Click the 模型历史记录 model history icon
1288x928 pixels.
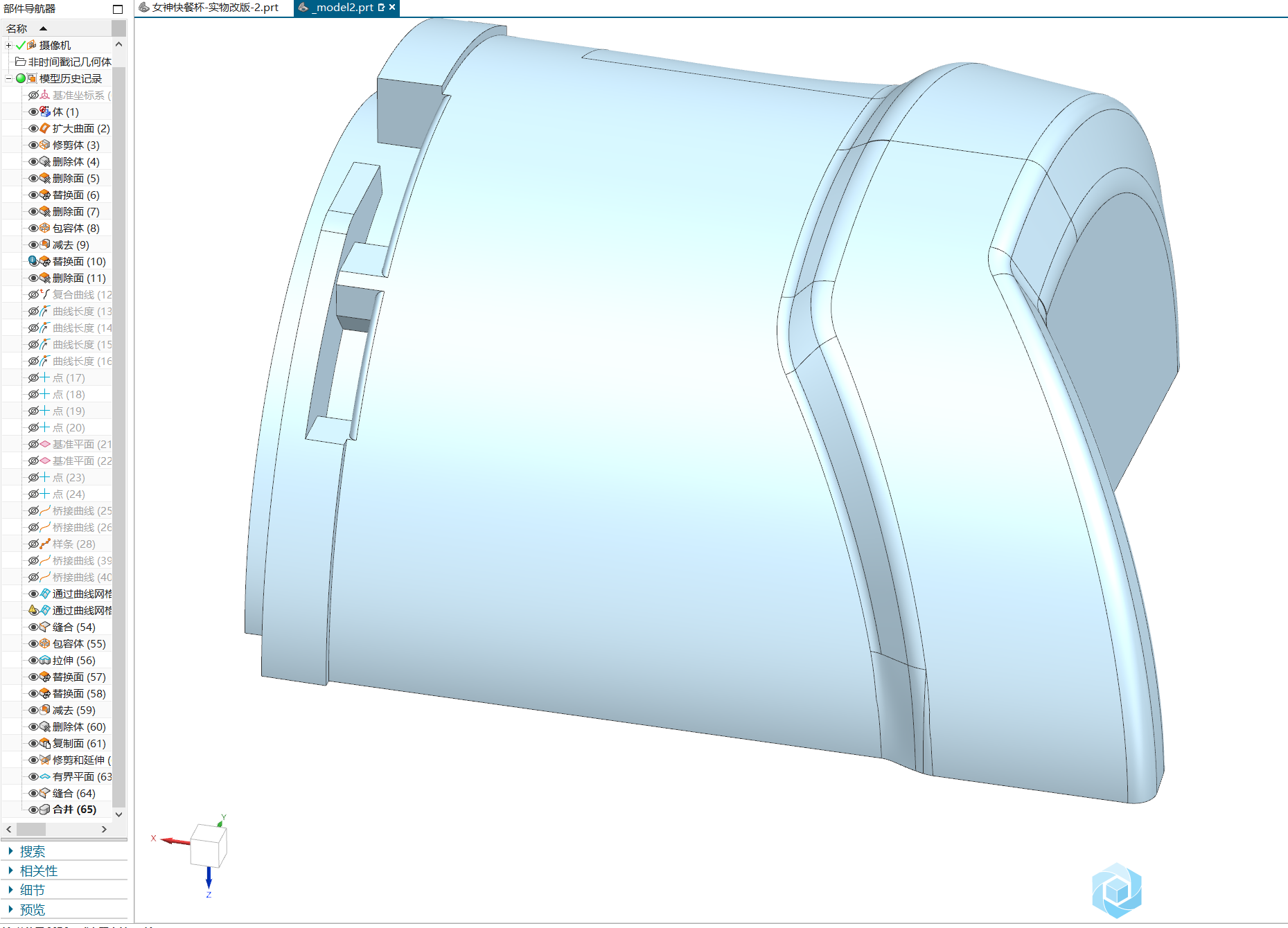32,78
